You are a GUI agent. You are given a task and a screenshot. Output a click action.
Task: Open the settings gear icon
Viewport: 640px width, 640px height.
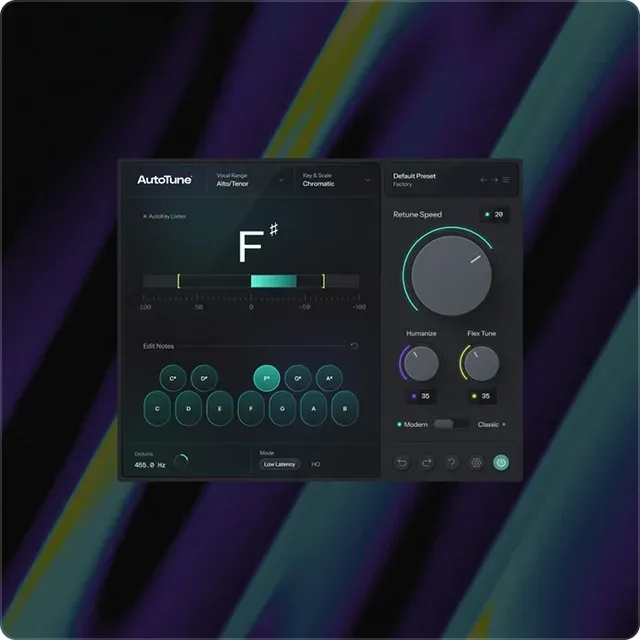point(476,463)
